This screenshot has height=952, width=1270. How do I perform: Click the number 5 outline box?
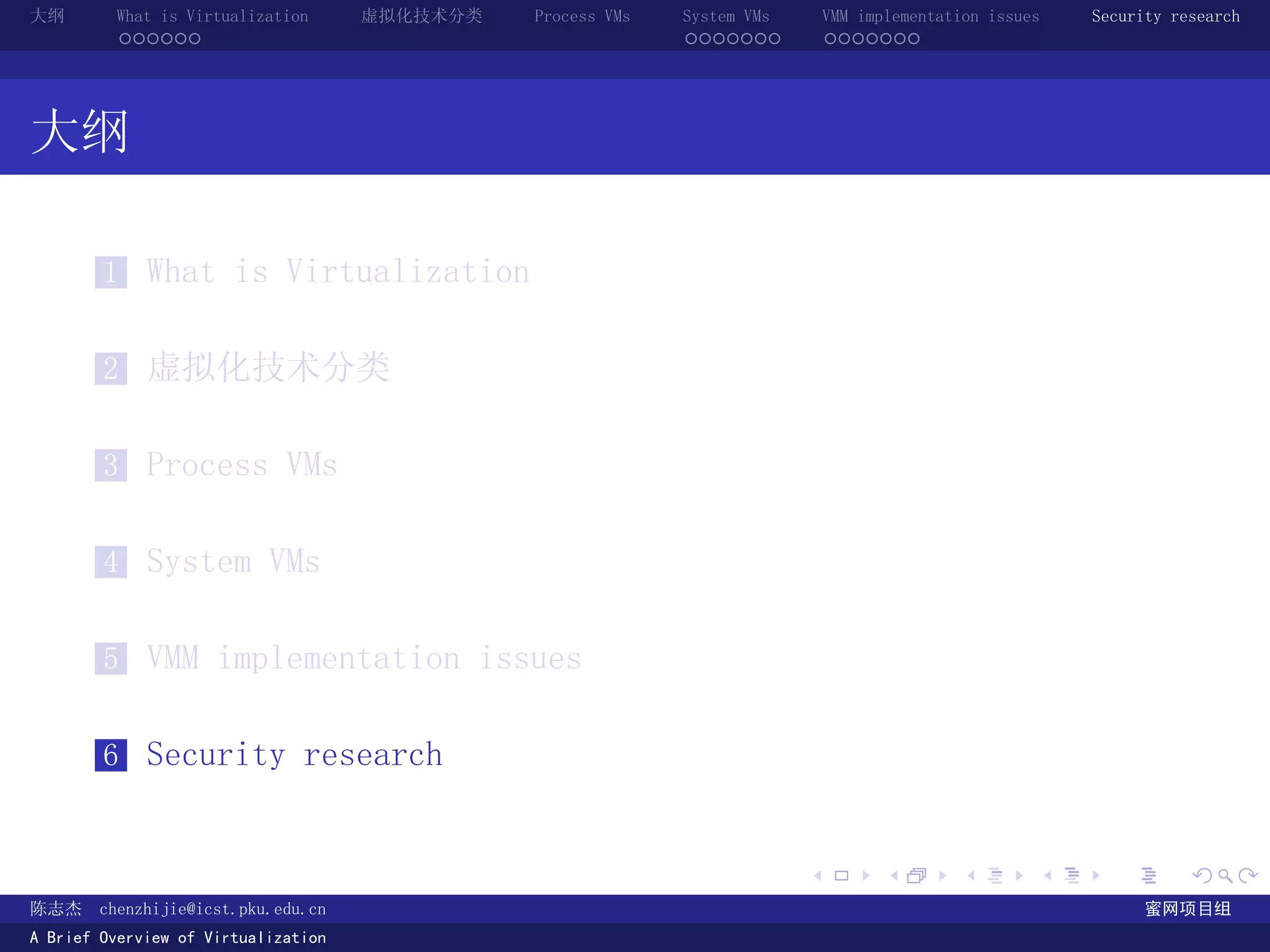111,658
